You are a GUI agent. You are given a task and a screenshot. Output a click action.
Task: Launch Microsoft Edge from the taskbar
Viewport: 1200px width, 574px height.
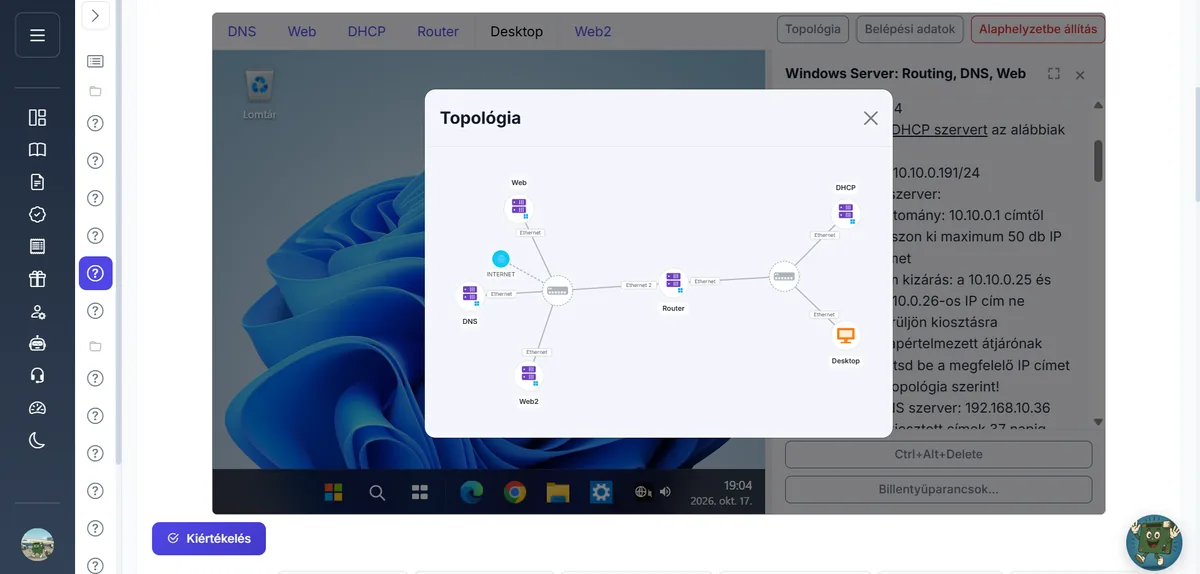click(471, 492)
